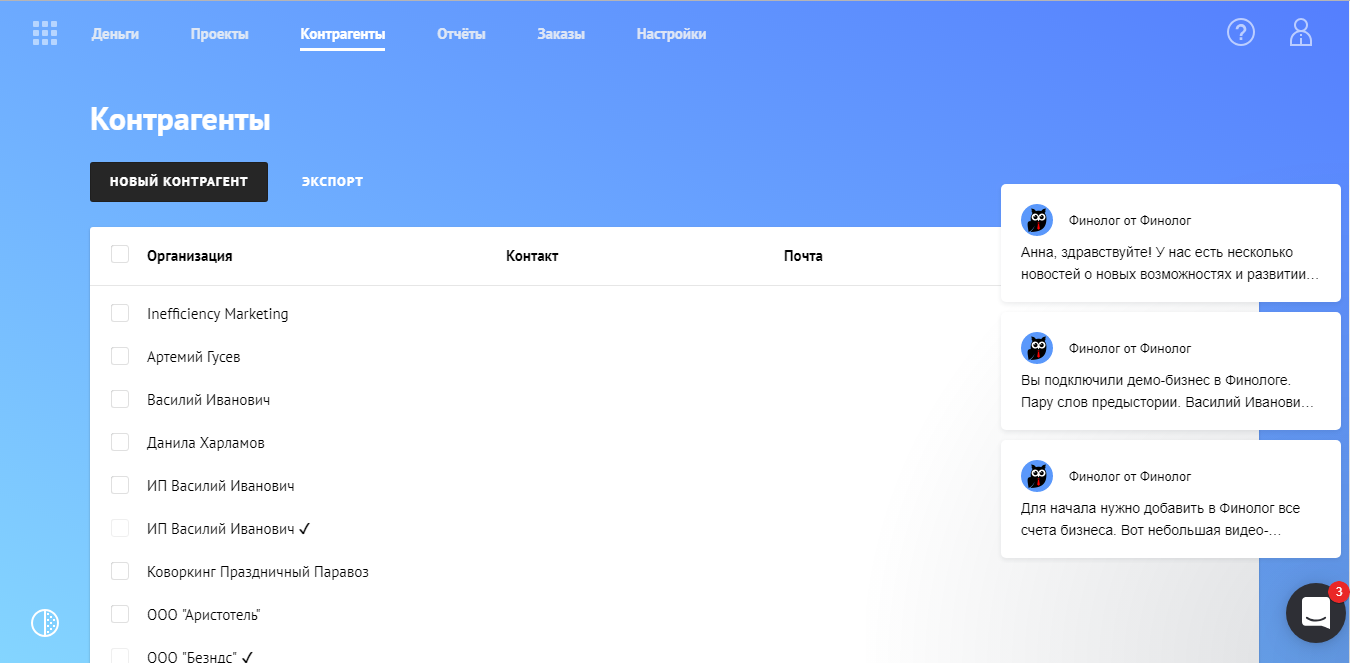Check Коворкинг Праздничный Паравоз checkbox

coord(120,571)
